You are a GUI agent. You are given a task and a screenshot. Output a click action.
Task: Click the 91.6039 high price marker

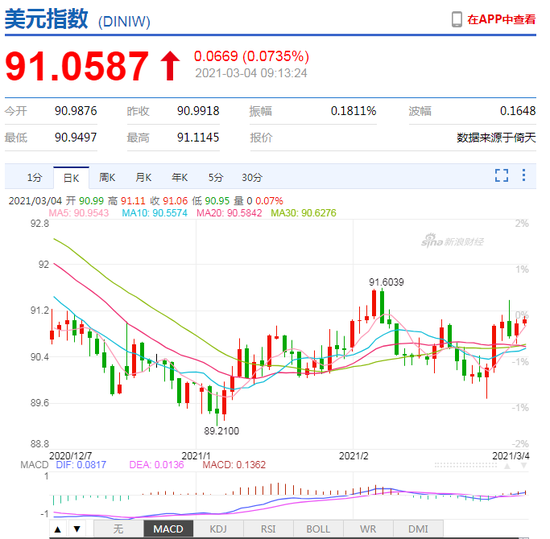pyautogui.click(x=387, y=282)
